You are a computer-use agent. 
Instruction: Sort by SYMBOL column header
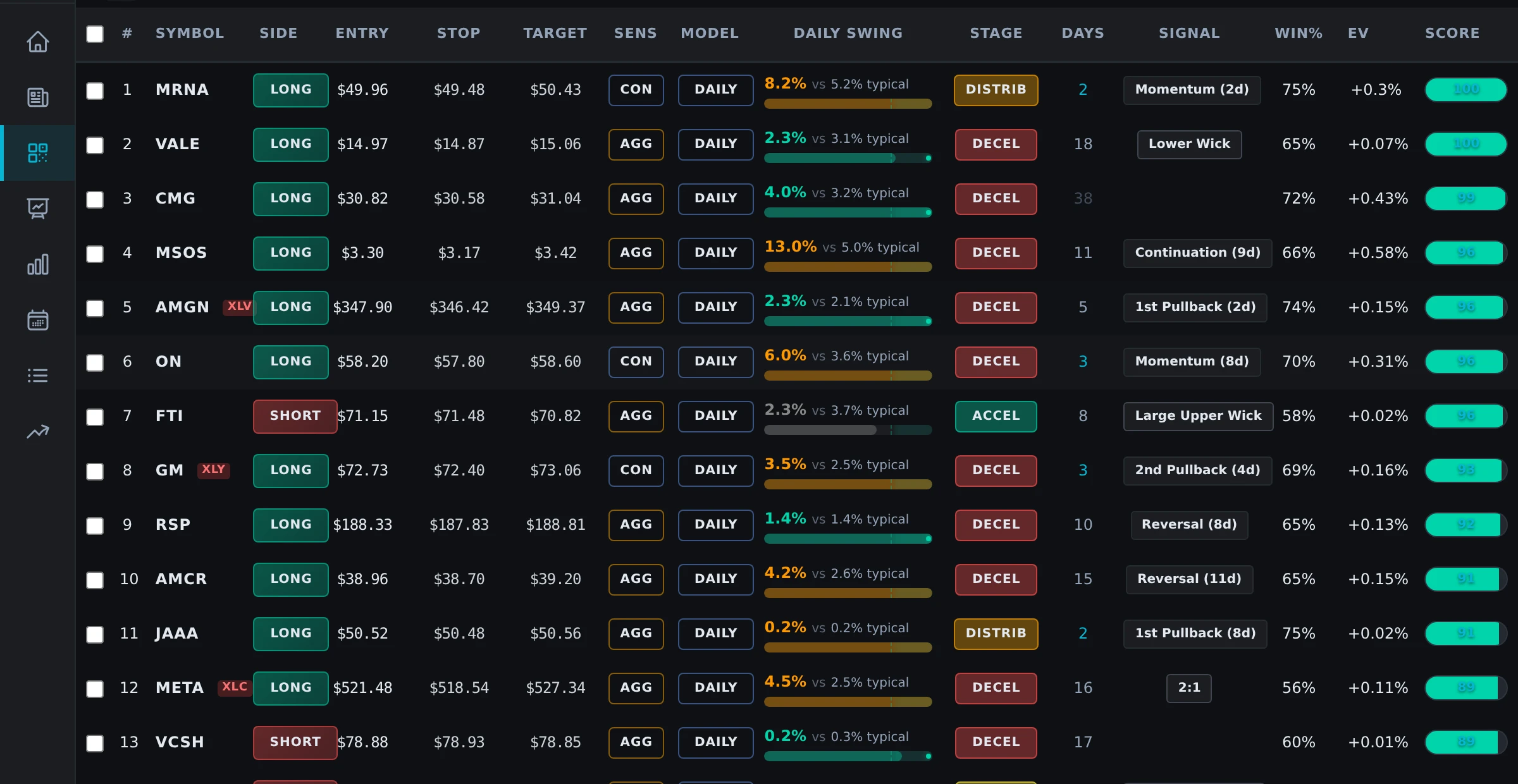(x=190, y=33)
